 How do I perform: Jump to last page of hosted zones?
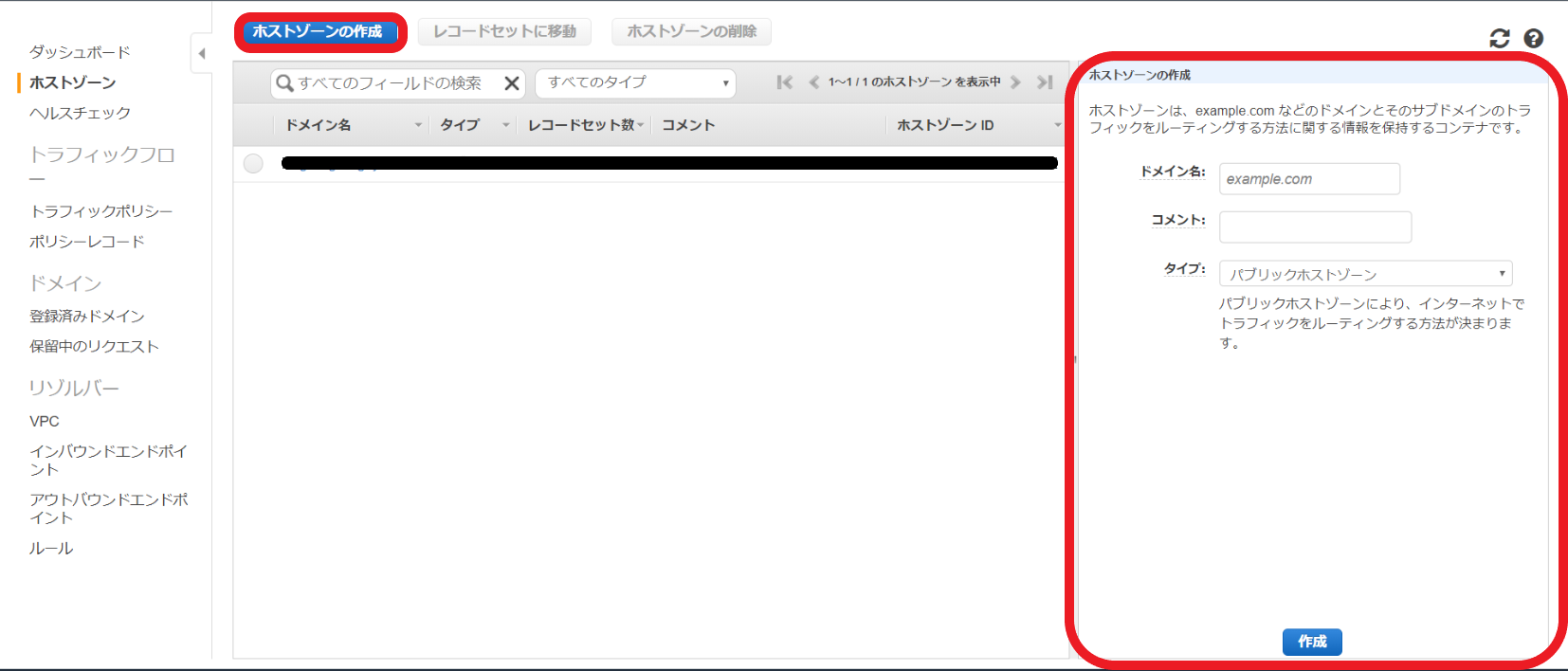click(1045, 82)
